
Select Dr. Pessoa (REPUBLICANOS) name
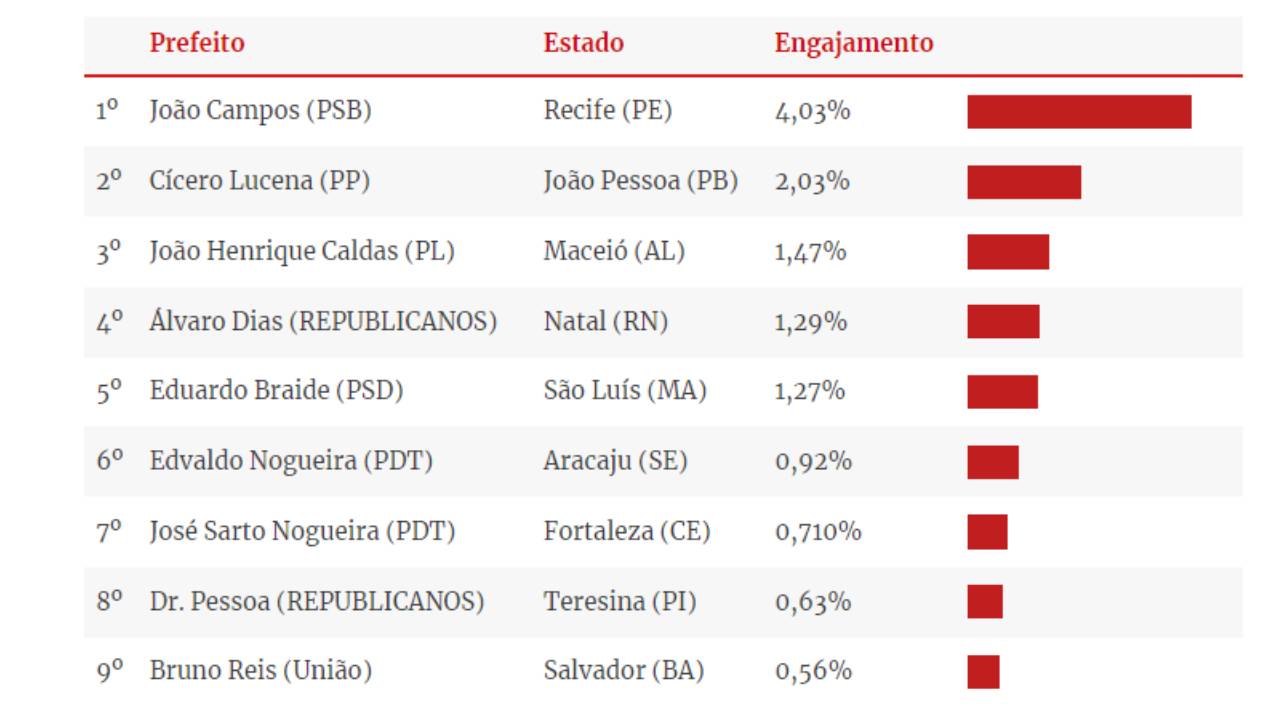pos(317,602)
